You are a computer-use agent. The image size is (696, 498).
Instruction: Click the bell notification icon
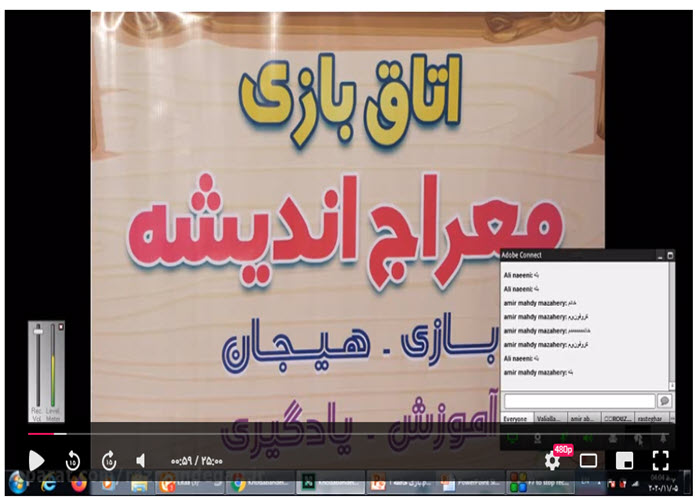[x=663, y=439]
